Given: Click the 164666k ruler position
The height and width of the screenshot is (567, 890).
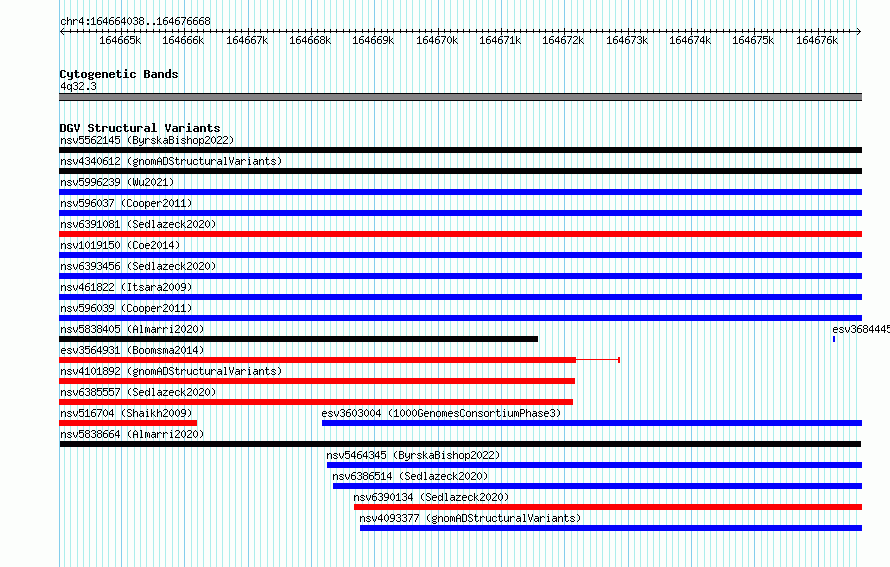Looking at the screenshot, I should [183, 40].
